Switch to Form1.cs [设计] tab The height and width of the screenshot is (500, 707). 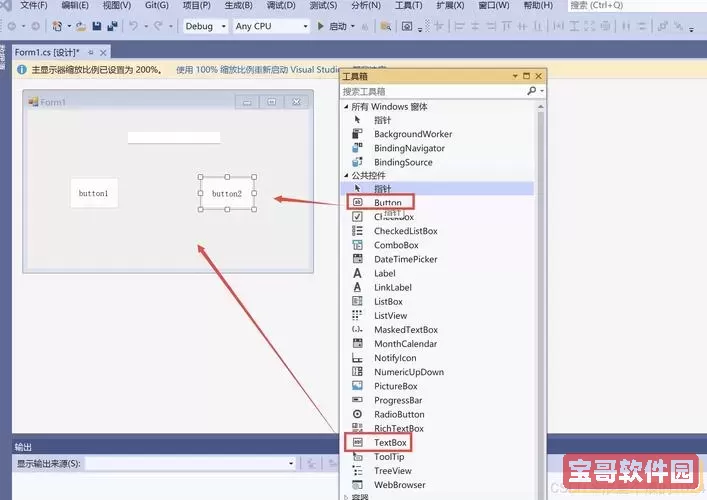point(47,52)
